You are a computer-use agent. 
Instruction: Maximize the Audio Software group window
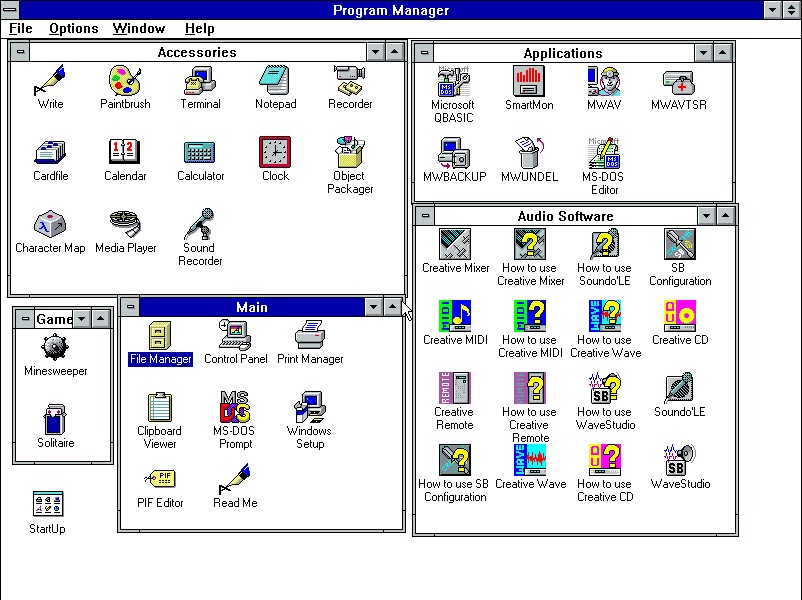tap(726, 216)
